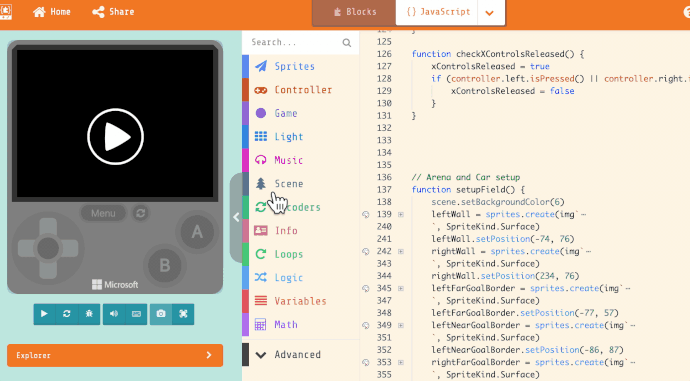
Task: Open the Light category
Action: [301, 137]
